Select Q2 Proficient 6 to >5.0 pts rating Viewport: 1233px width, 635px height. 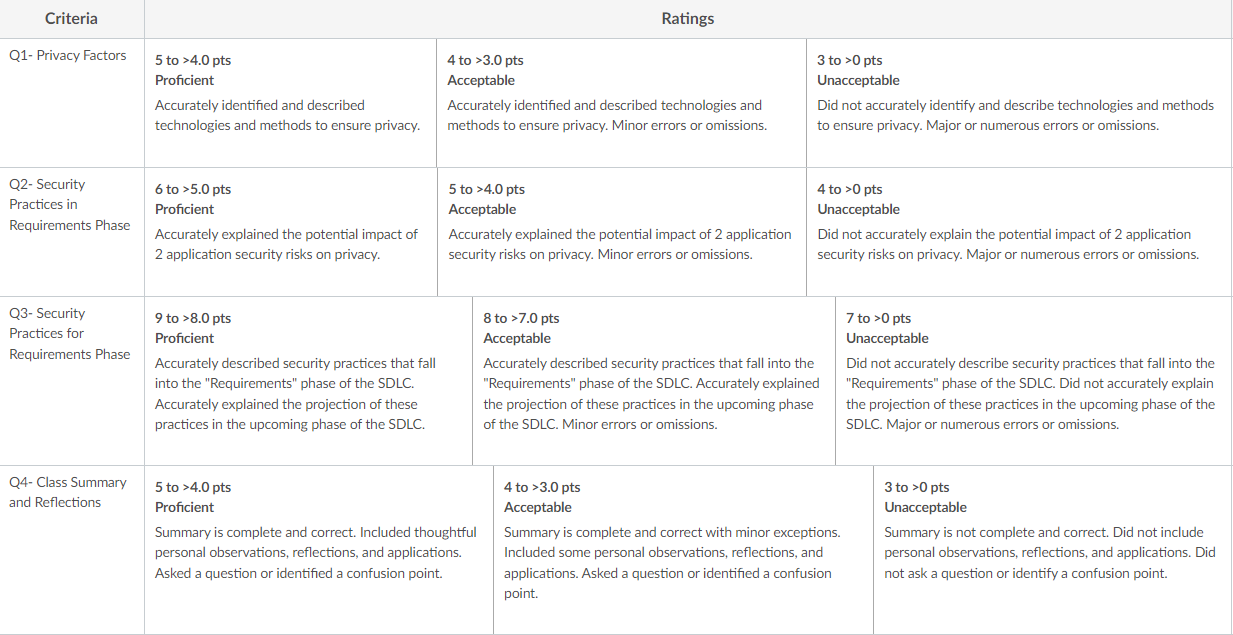click(x=291, y=232)
